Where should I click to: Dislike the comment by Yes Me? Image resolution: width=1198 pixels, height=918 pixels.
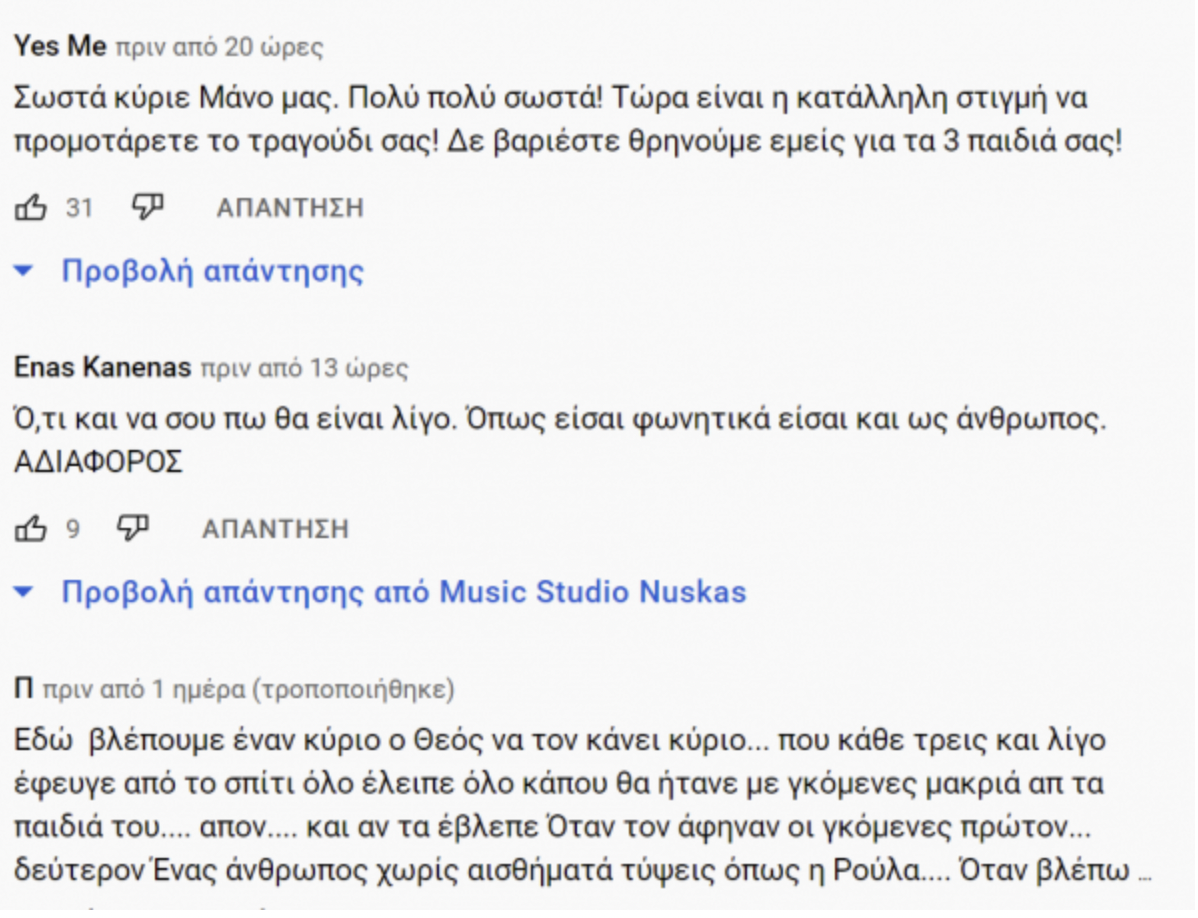pos(148,207)
